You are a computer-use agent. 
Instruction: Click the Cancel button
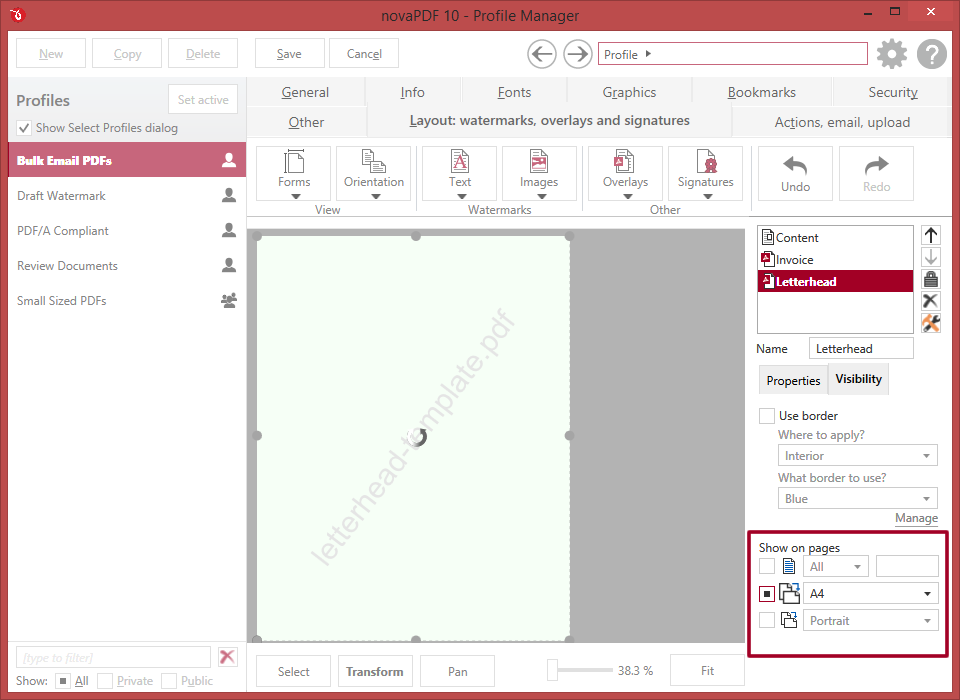(x=364, y=54)
